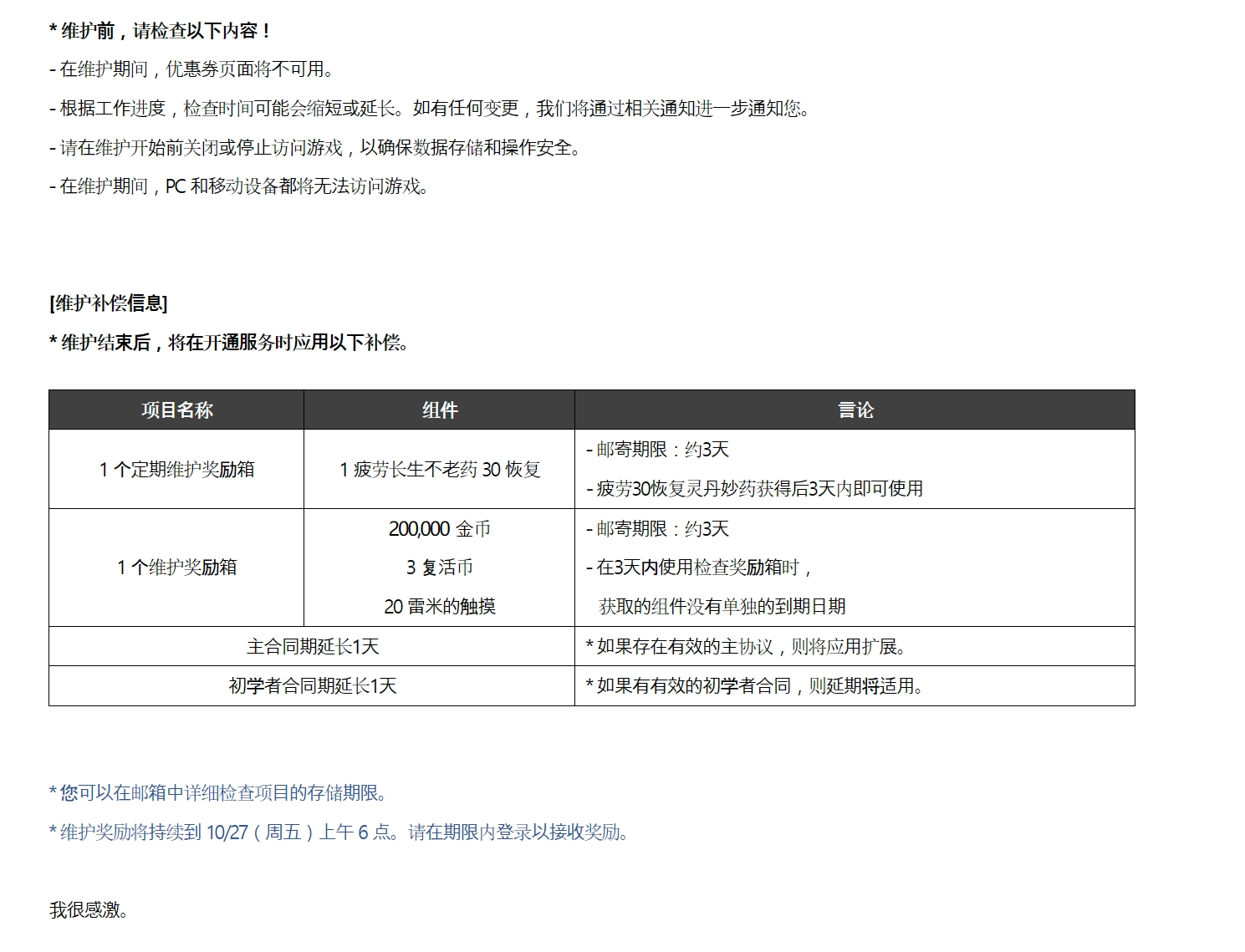Click line about PC 和移动设备都将无法访问游戏

coord(239,186)
